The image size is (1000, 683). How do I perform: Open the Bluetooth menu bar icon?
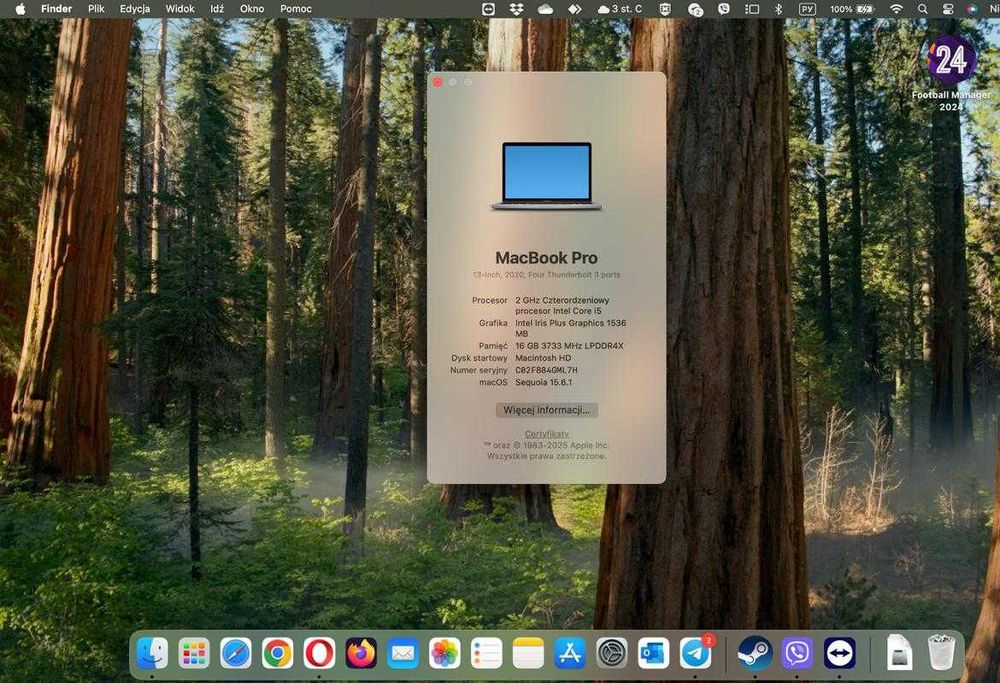778,9
